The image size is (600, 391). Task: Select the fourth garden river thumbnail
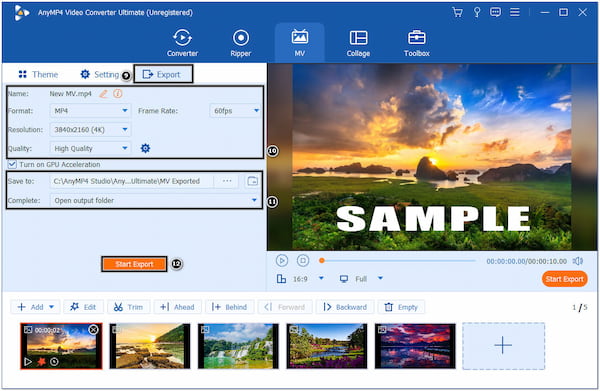point(327,346)
